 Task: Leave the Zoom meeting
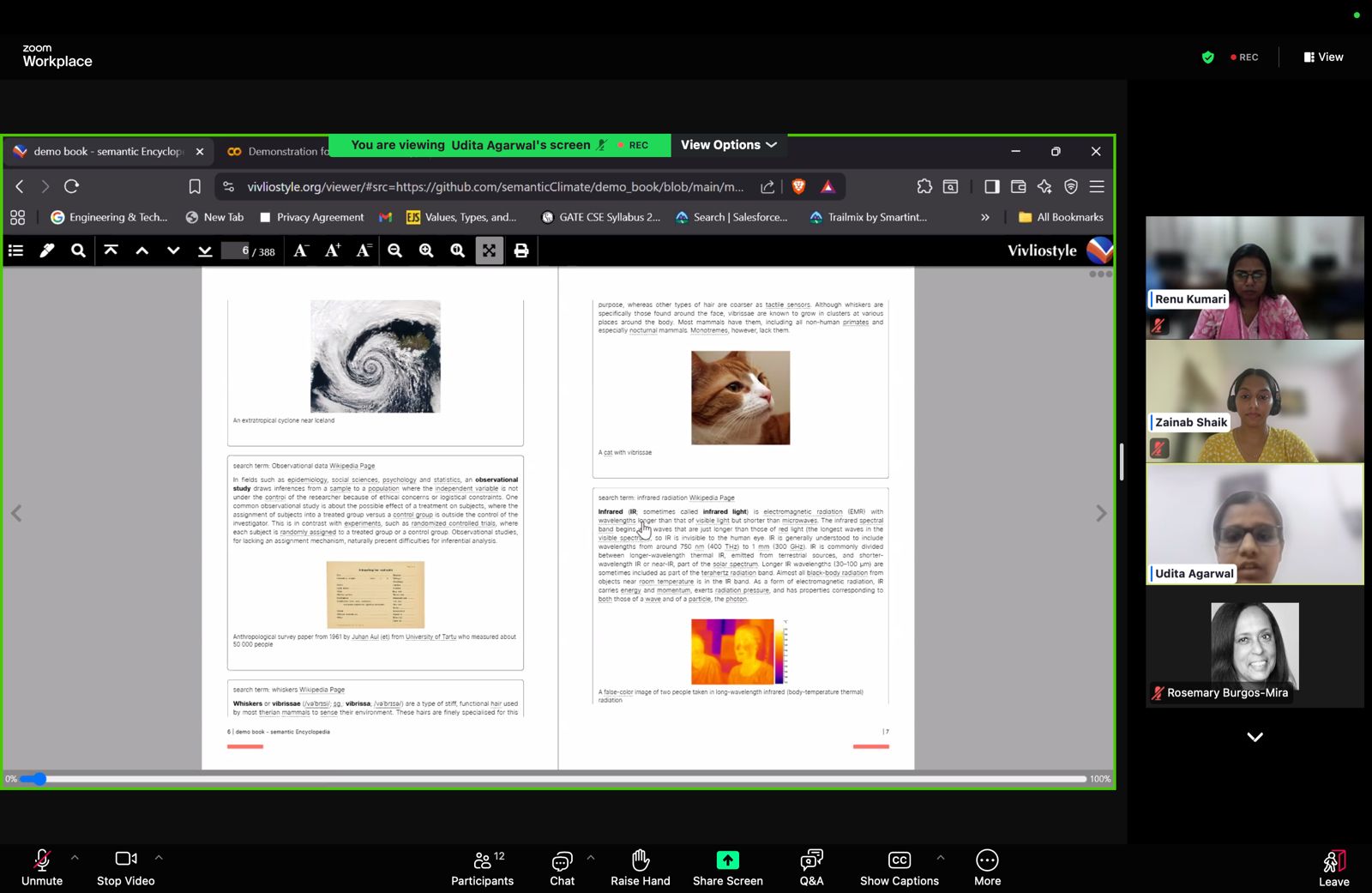coord(1333,867)
